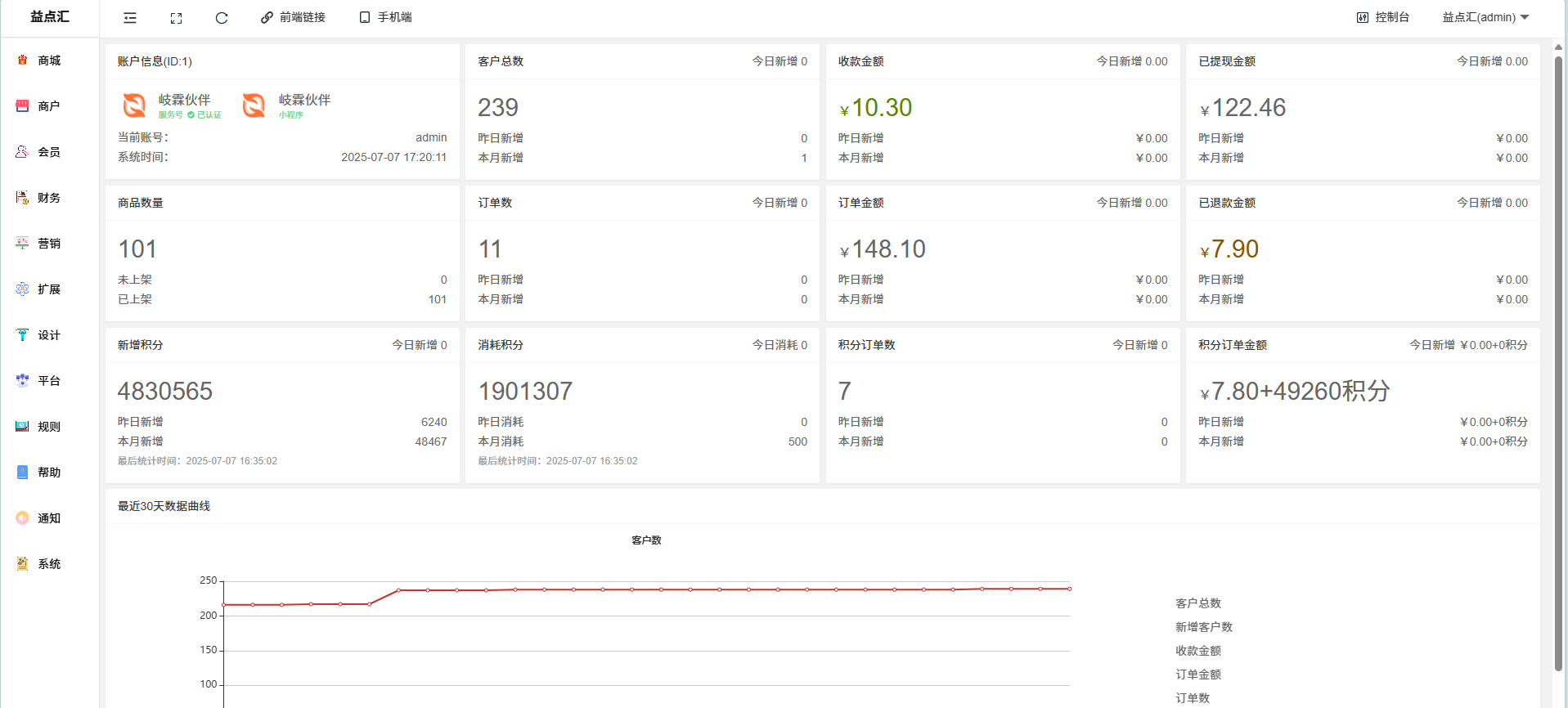This screenshot has width=1568, height=708.
Task: Click the 前端链接 frontend link
Action: point(293,17)
